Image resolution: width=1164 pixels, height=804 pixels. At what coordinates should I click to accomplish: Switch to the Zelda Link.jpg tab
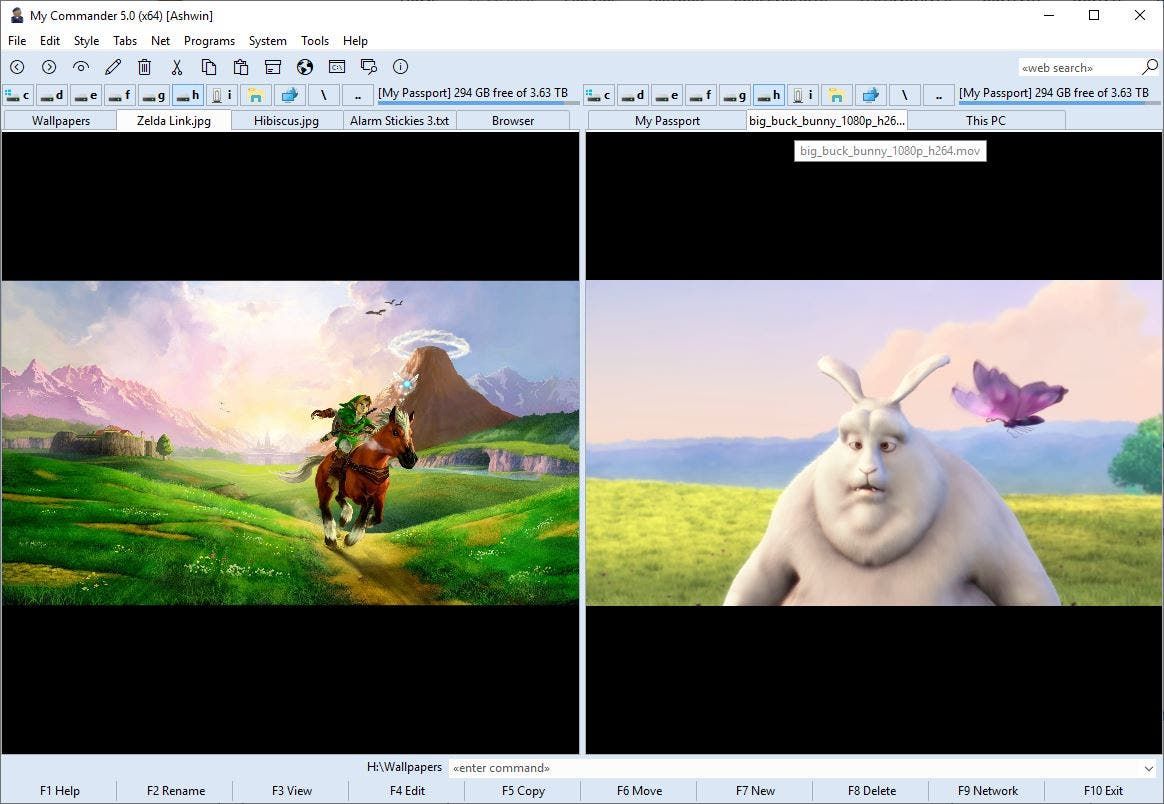tap(174, 120)
